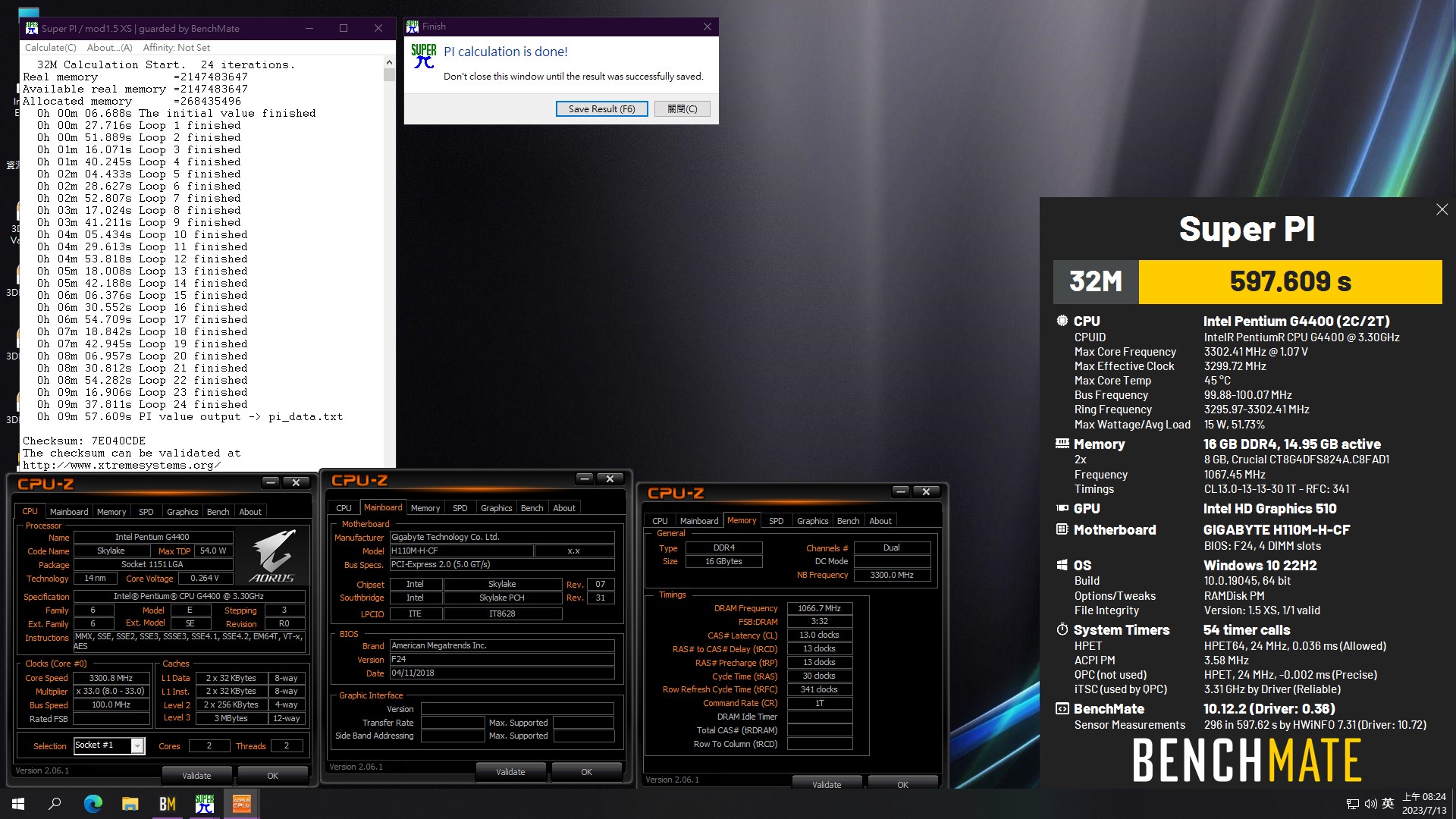This screenshot has width=1456, height=819.
Task: Select Bench tab in CPU window
Action: tap(218, 512)
